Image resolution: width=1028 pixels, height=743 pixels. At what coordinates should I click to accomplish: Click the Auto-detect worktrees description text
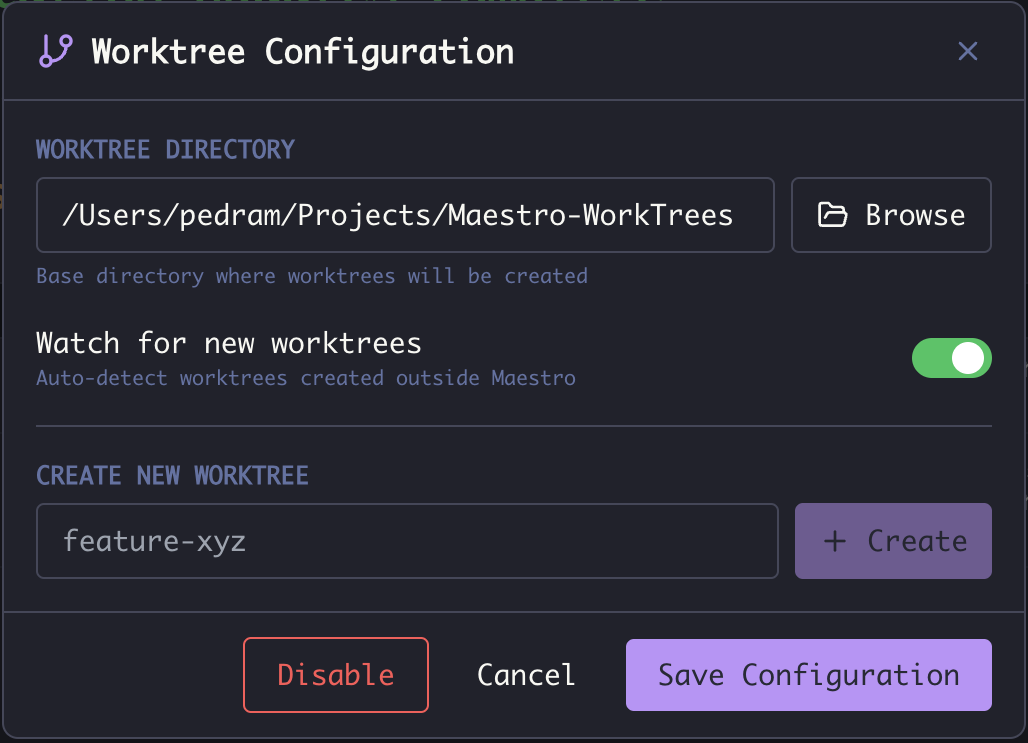pyautogui.click(x=305, y=378)
